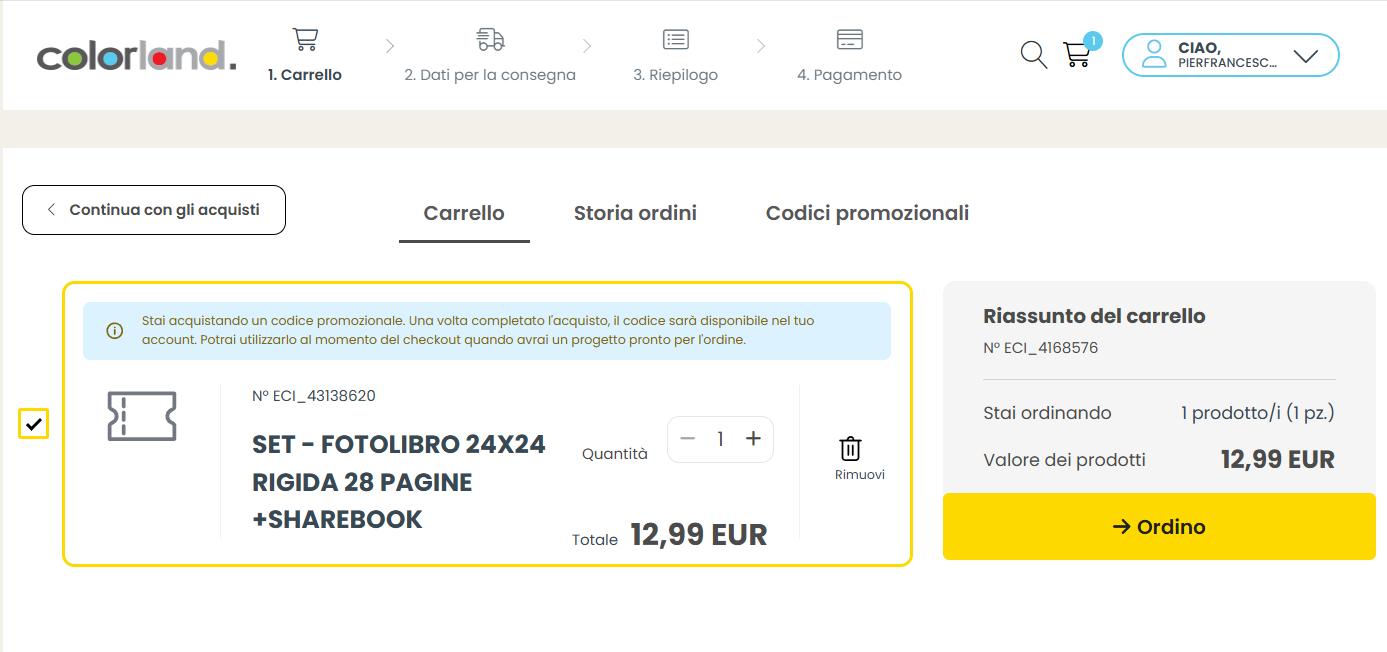The height and width of the screenshot is (652, 1387).
Task: Decrease quantity with minus button
Action: pos(687,439)
